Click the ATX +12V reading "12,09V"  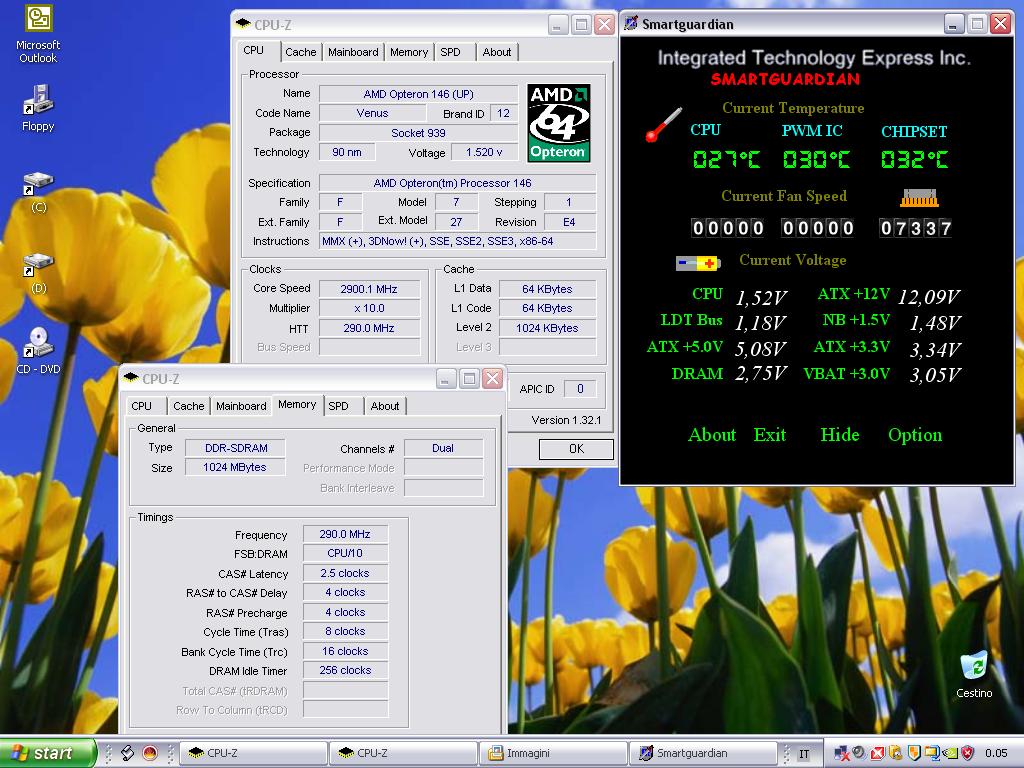click(929, 298)
